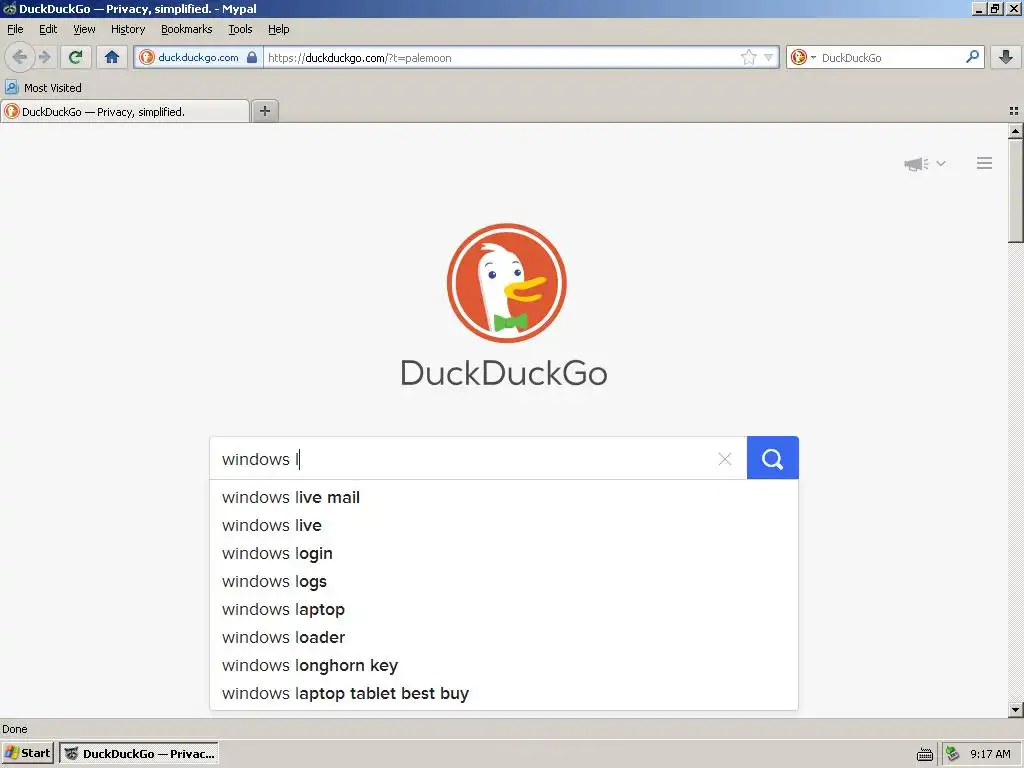Click the padlock site security icon
The width and height of the screenshot is (1024, 768).
coord(252,57)
